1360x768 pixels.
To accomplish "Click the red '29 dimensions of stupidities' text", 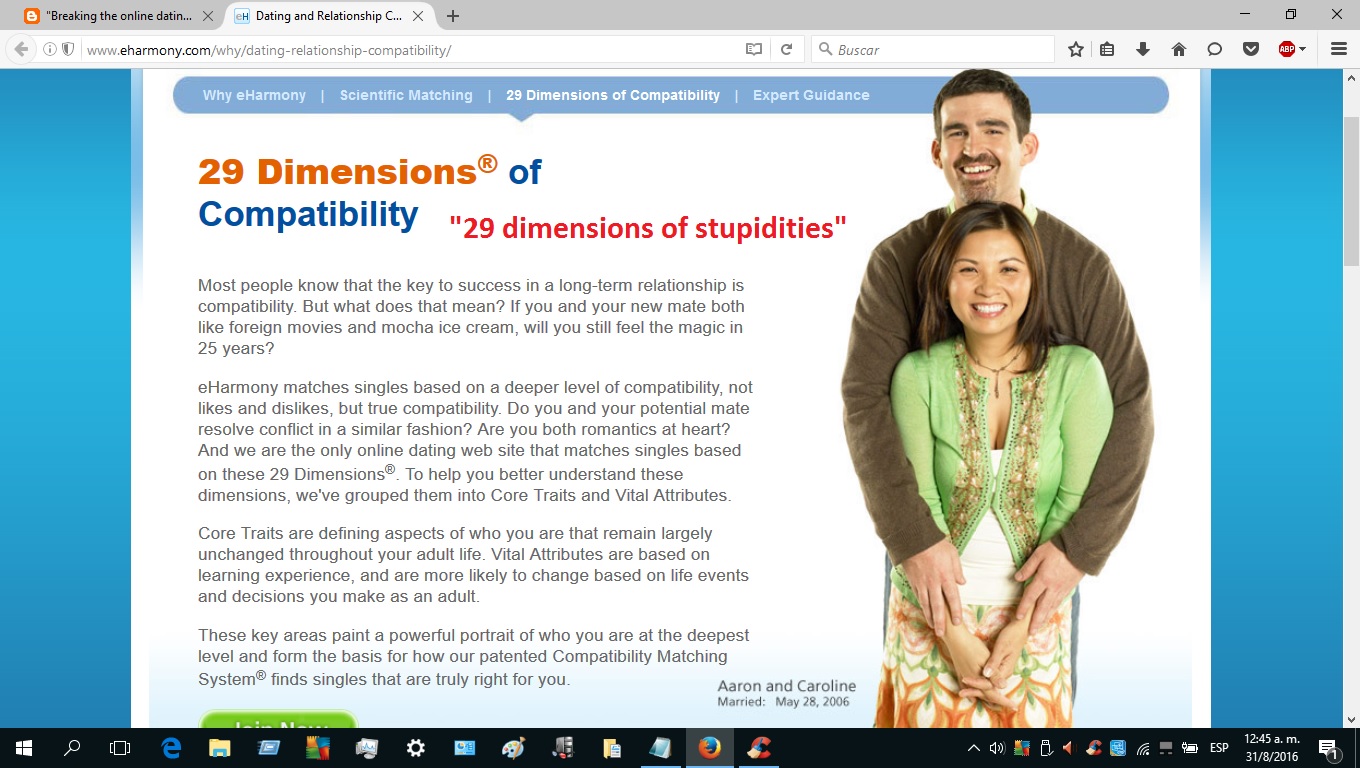I will (x=648, y=228).
